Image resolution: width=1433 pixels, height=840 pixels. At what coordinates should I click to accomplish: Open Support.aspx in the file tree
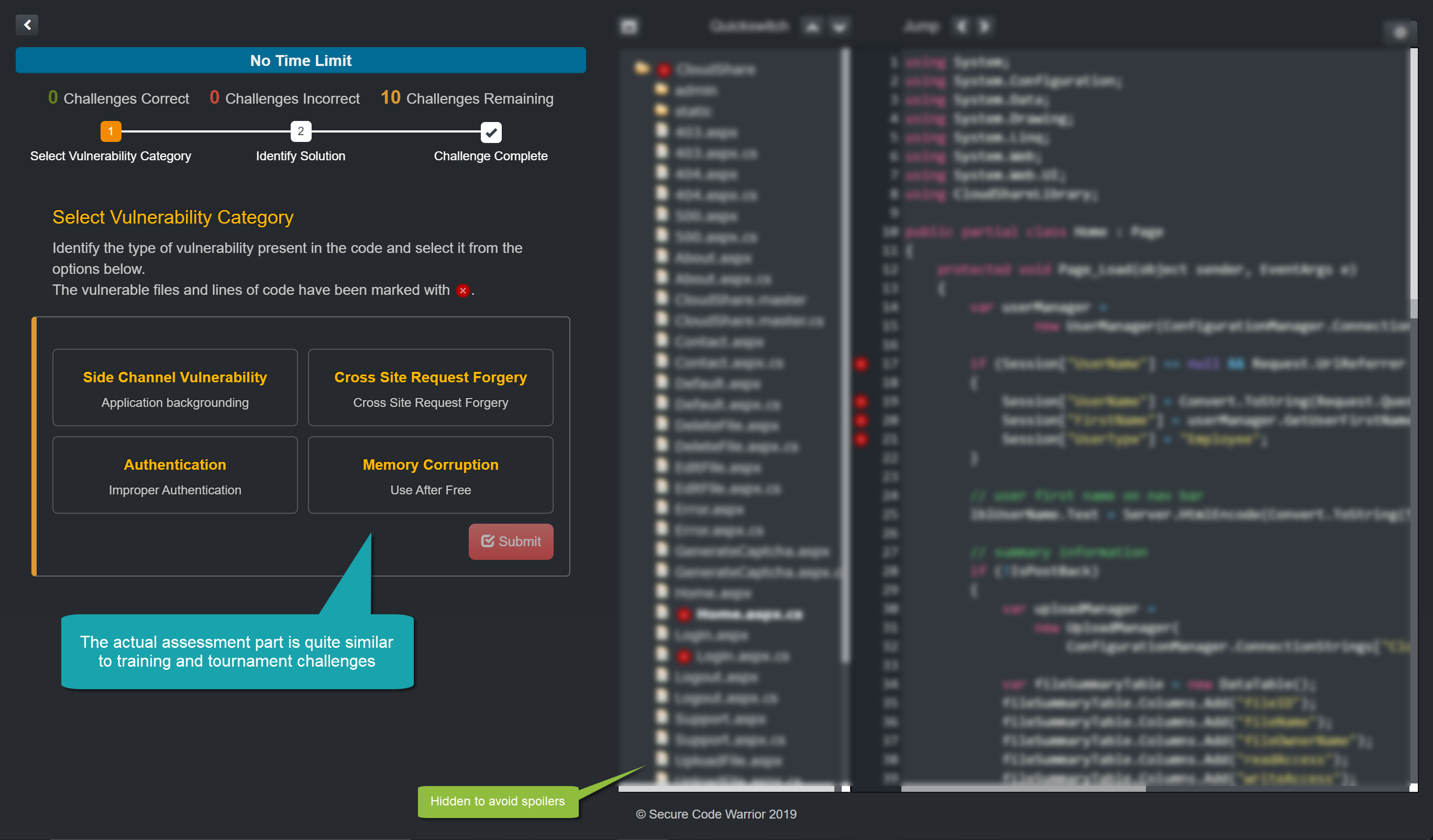click(720, 719)
